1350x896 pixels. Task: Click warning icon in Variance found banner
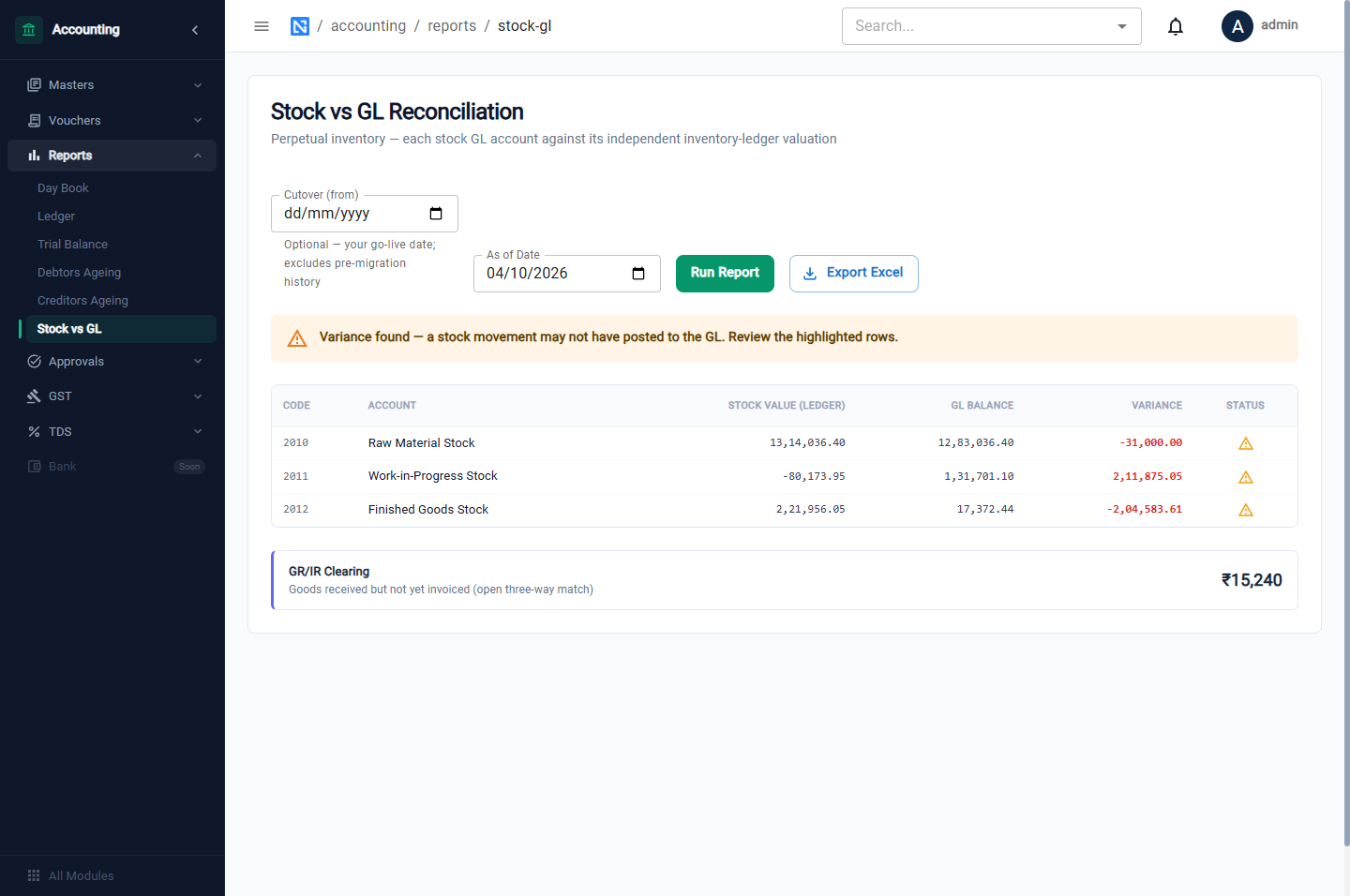tap(297, 338)
